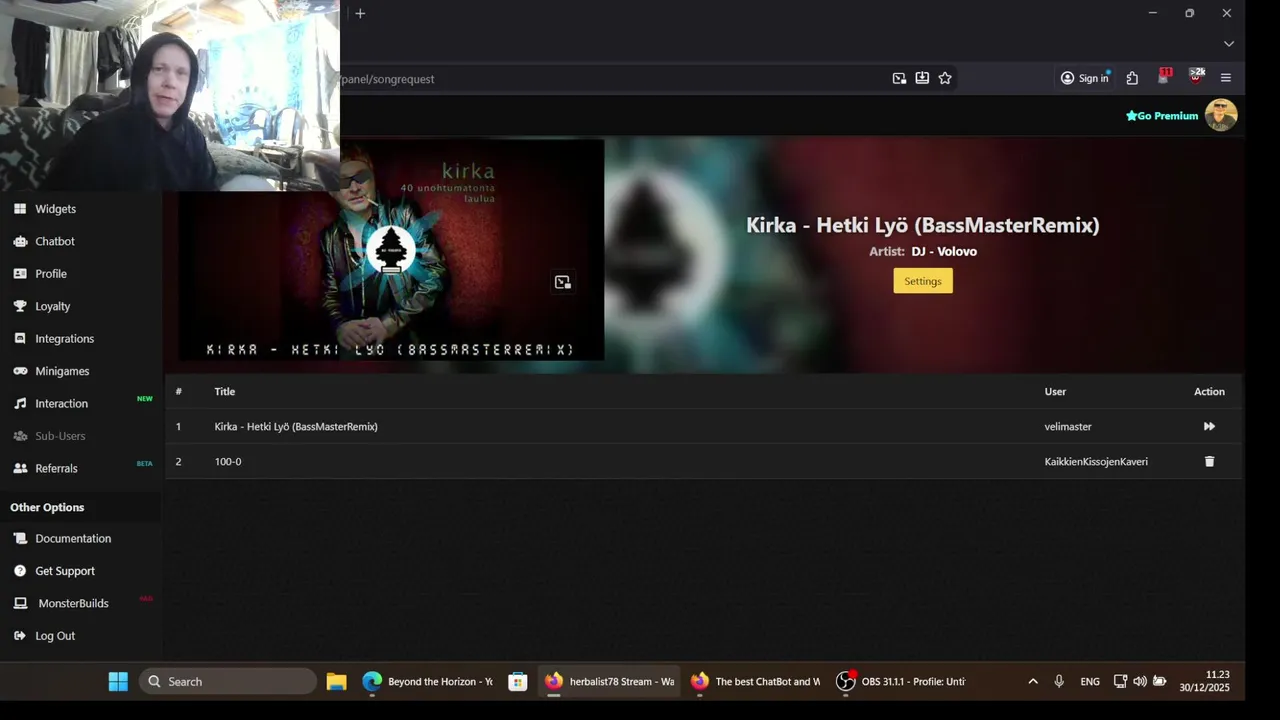Click the microphone tray icon

click(x=1059, y=681)
